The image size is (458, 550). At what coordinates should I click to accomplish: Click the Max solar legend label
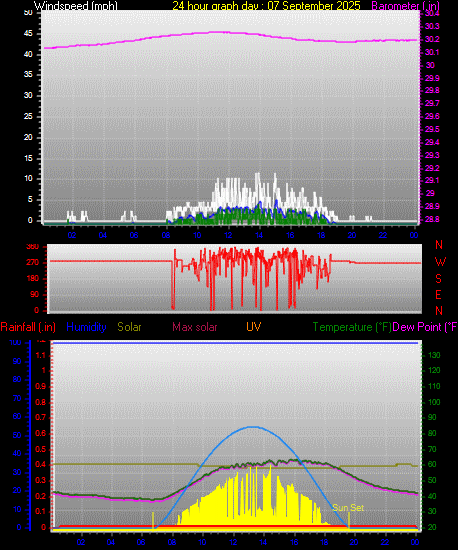pyautogui.click(x=195, y=327)
